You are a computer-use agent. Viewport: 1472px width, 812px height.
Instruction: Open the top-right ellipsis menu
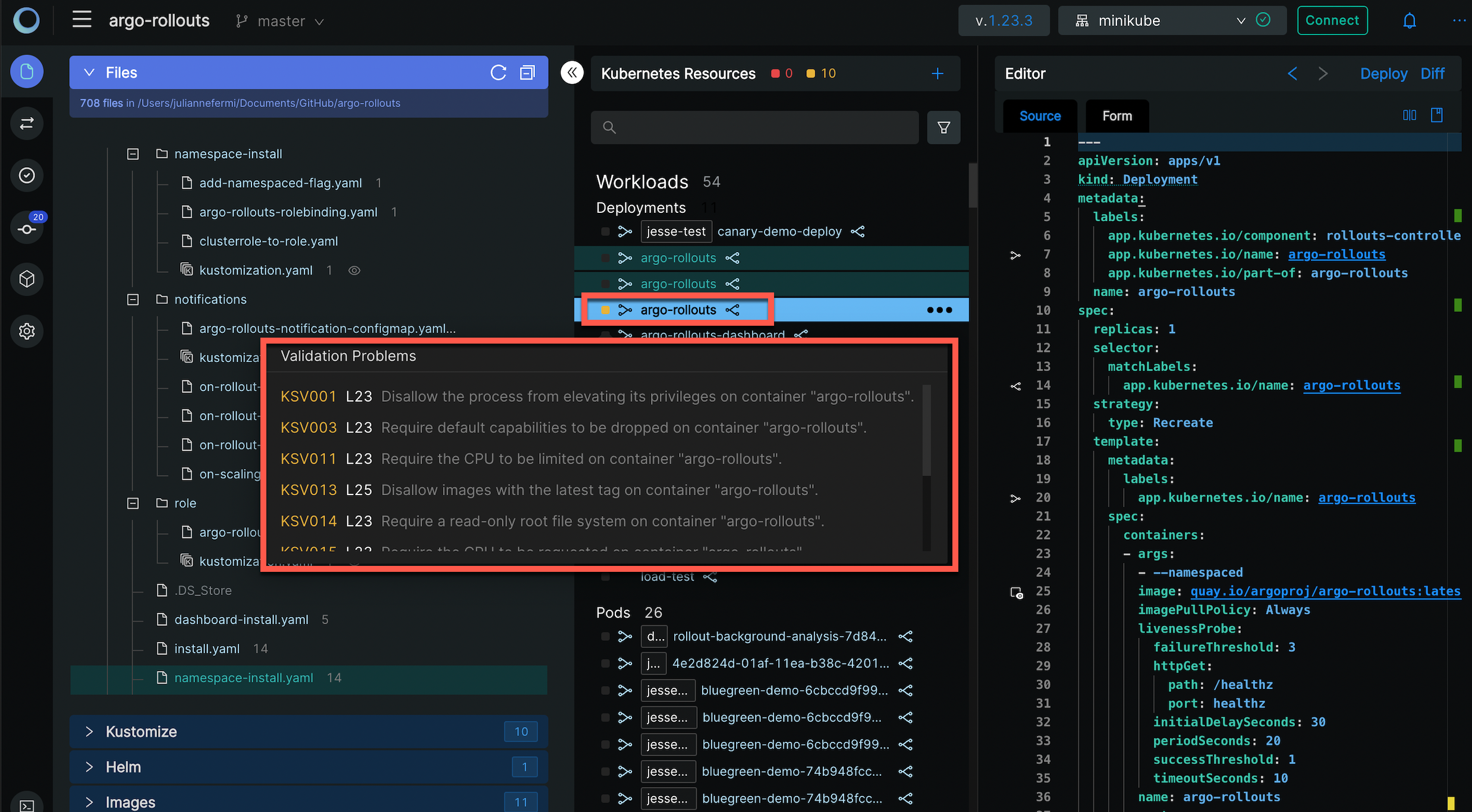pyautogui.click(x=1460, y=21)
